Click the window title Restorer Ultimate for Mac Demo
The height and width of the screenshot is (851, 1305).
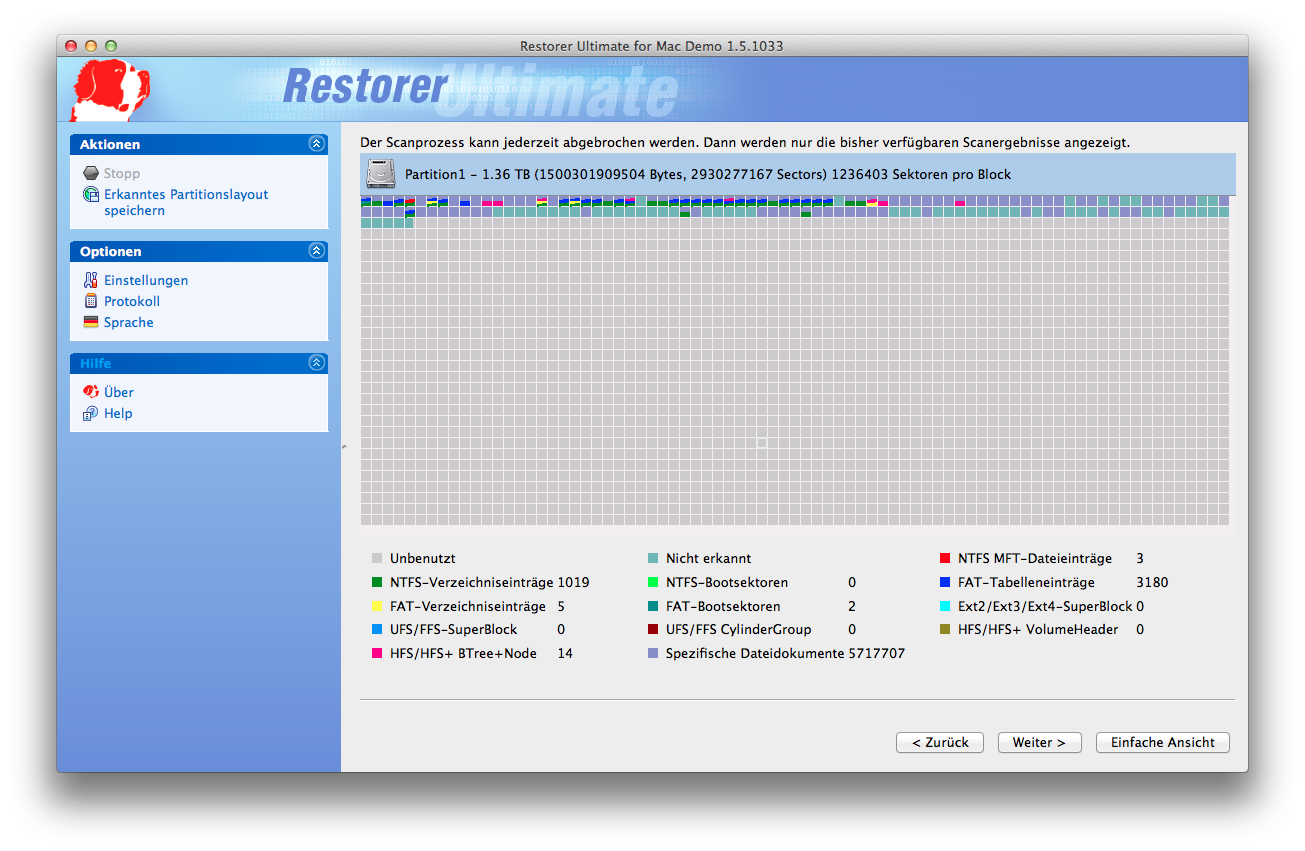652,46
